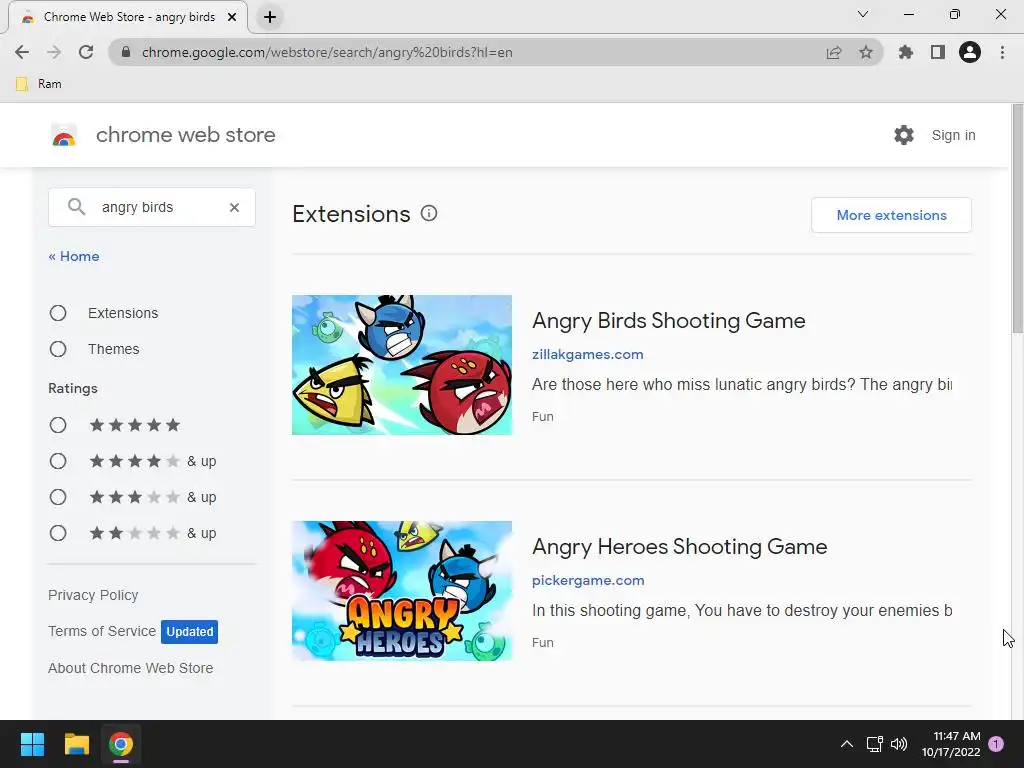
Task: Open File Explorer from taskbar
Action: coord(76,744)
